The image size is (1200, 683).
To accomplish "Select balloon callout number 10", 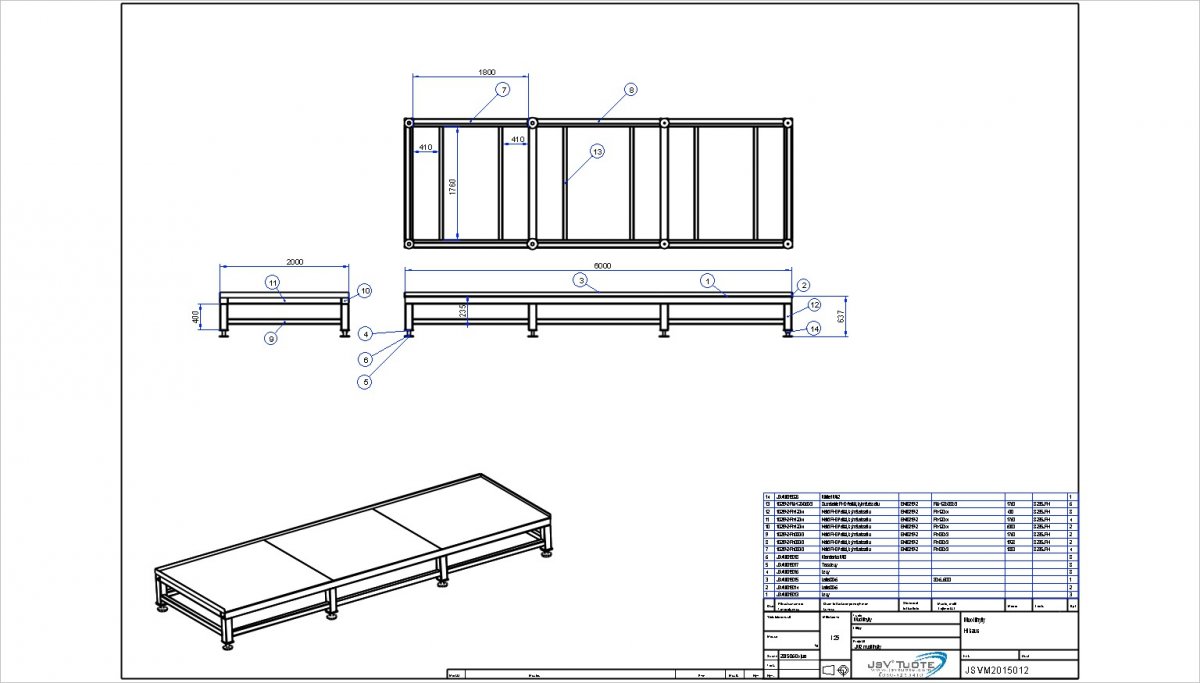I will (x=365, y=291).
